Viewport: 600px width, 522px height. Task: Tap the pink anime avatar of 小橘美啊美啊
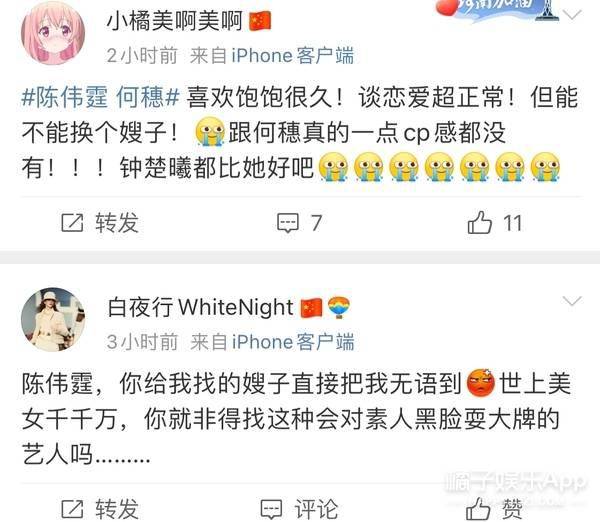coord(53,33)
